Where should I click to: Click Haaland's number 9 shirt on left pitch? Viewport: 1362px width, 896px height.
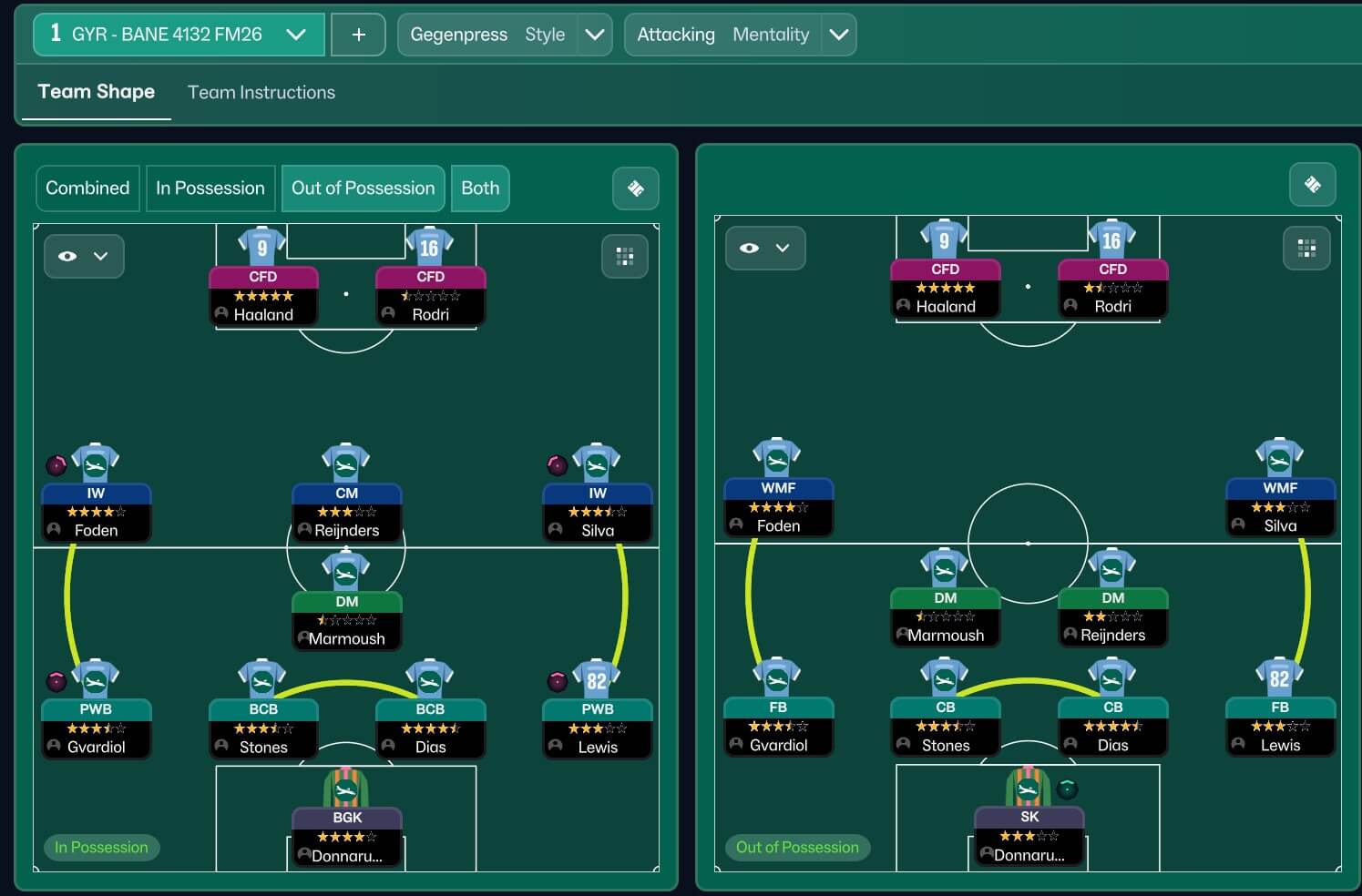coord(262,246)
